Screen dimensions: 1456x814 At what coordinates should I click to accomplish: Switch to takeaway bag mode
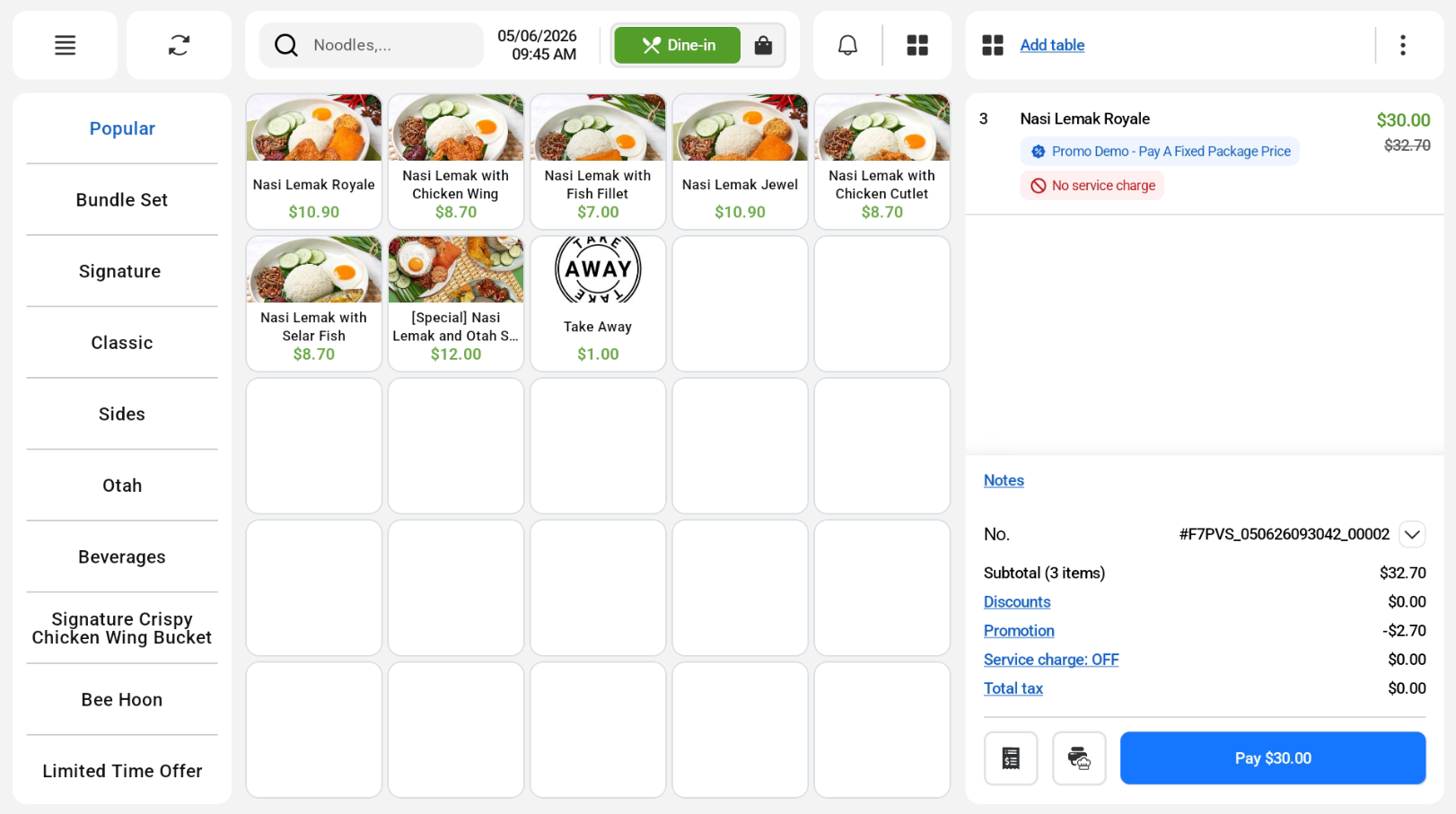[763, 45]
